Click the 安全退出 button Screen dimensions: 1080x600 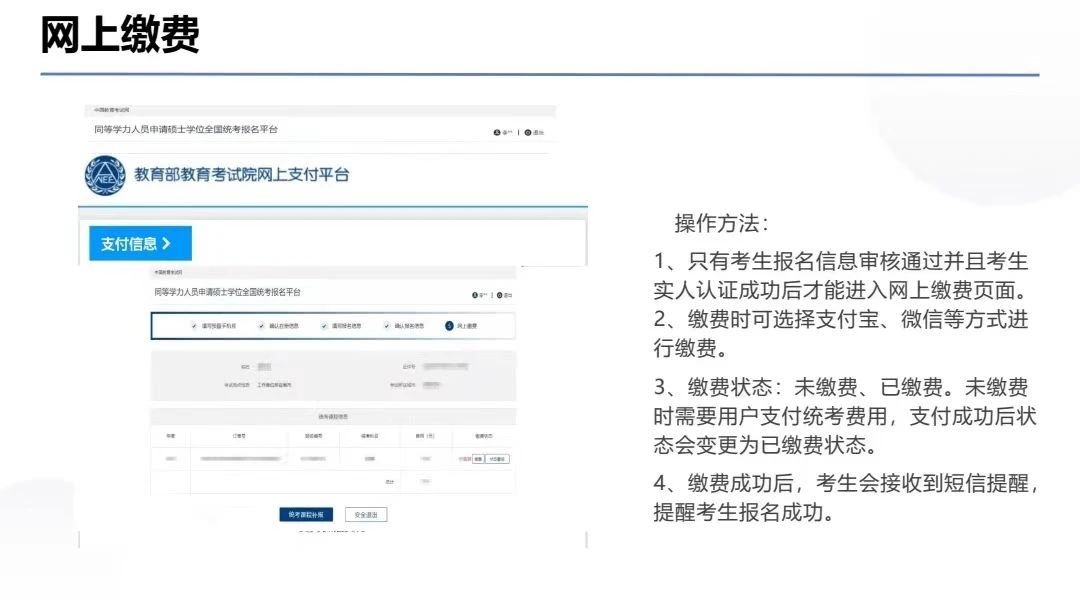click(366, 515)
